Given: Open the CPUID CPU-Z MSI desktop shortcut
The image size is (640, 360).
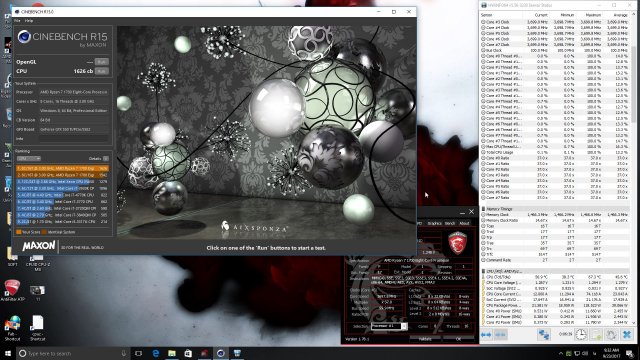Looking at the screenshot, I should click(x=37, y=262).
